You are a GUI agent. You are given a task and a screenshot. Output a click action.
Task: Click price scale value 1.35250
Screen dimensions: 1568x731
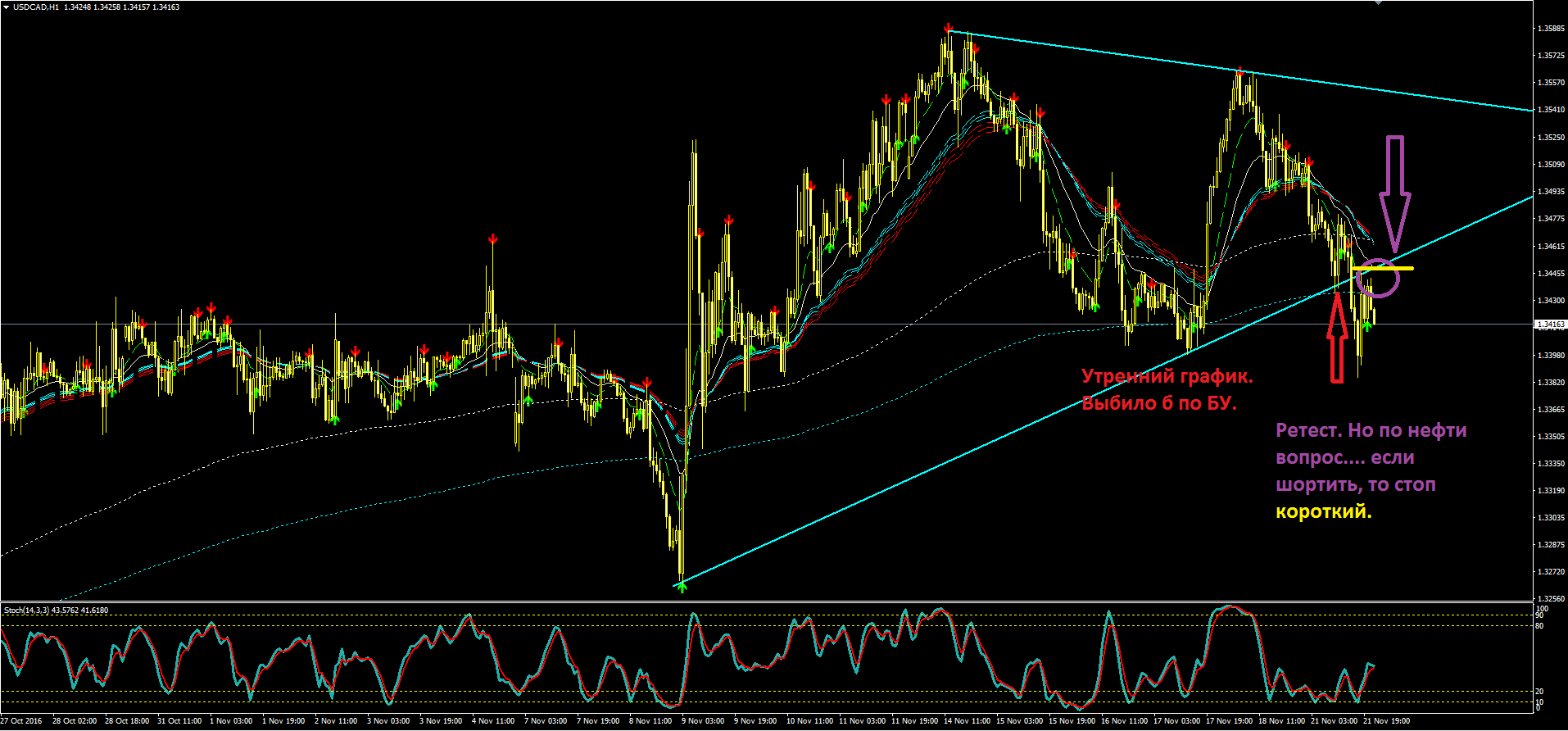[x=1550, y=138]
